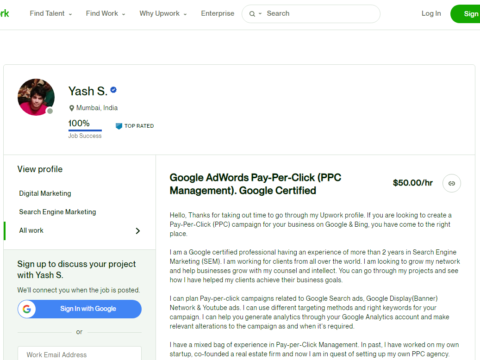This screenshot has height=360, width=480.
Task: Click paragraph starting Hello, Thanks for taking
Action: pyautogui.click(x=310, y=224)
